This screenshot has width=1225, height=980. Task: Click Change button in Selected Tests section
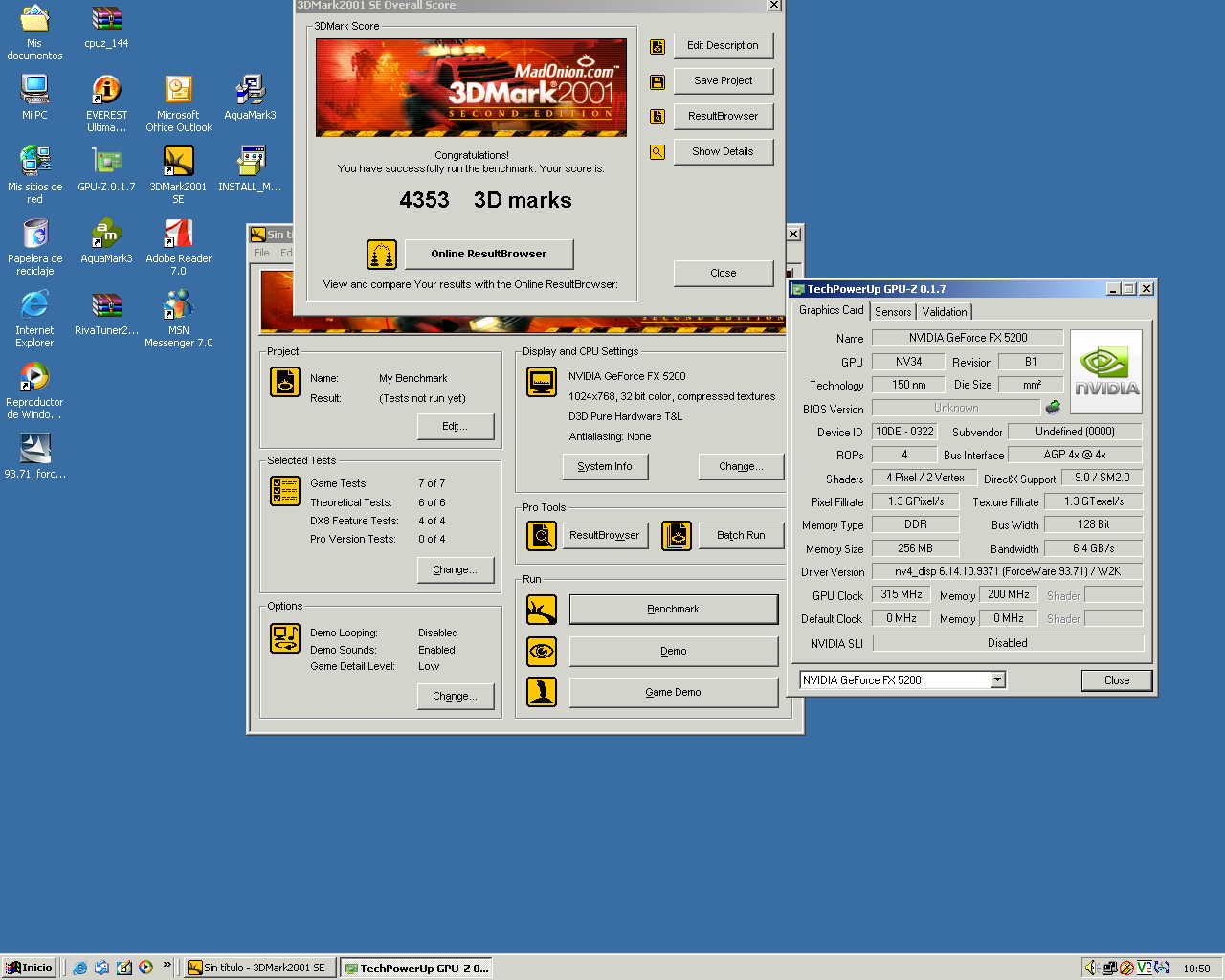(x=456, y=570)
